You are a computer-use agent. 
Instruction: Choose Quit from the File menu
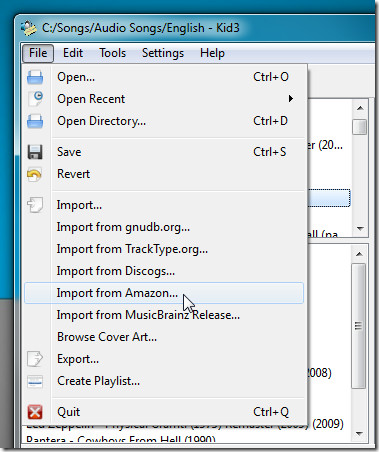tap(164, 412)
